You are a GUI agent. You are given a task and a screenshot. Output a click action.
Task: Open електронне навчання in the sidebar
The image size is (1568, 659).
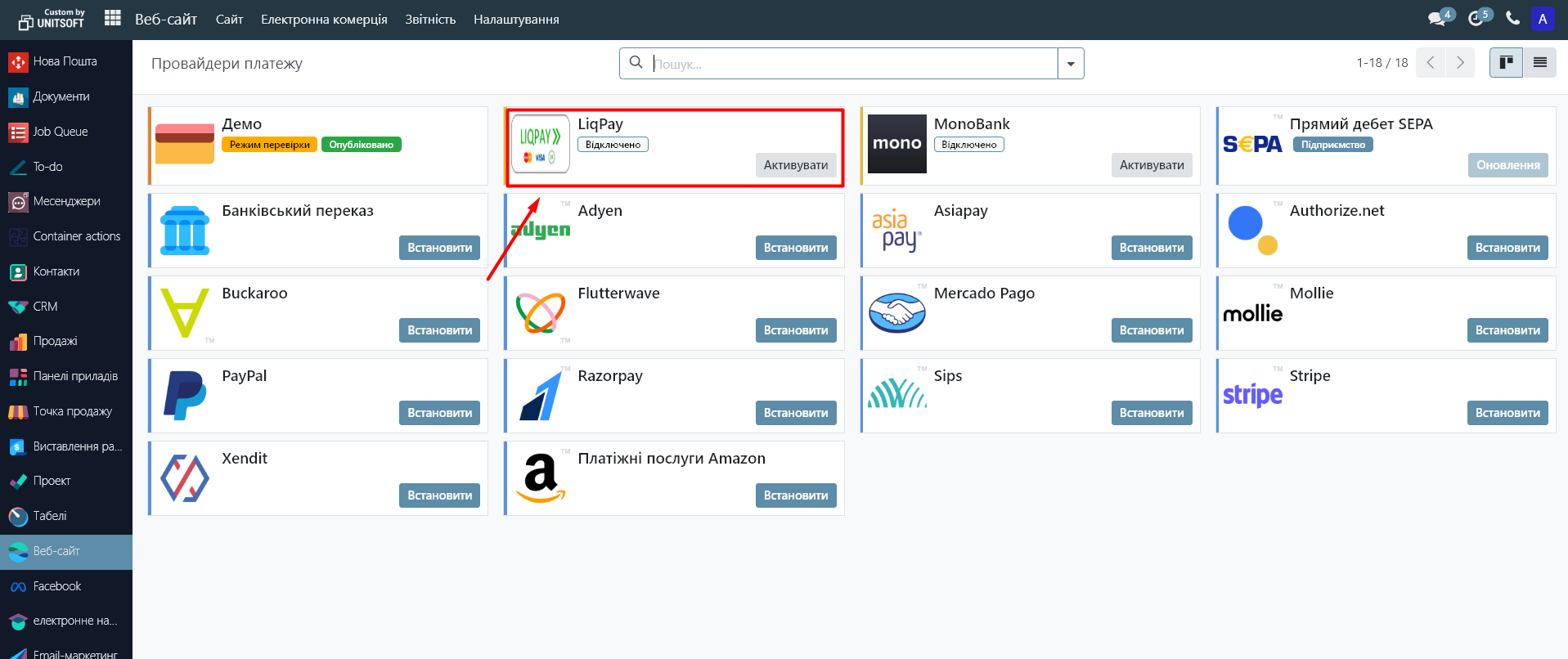66,621
